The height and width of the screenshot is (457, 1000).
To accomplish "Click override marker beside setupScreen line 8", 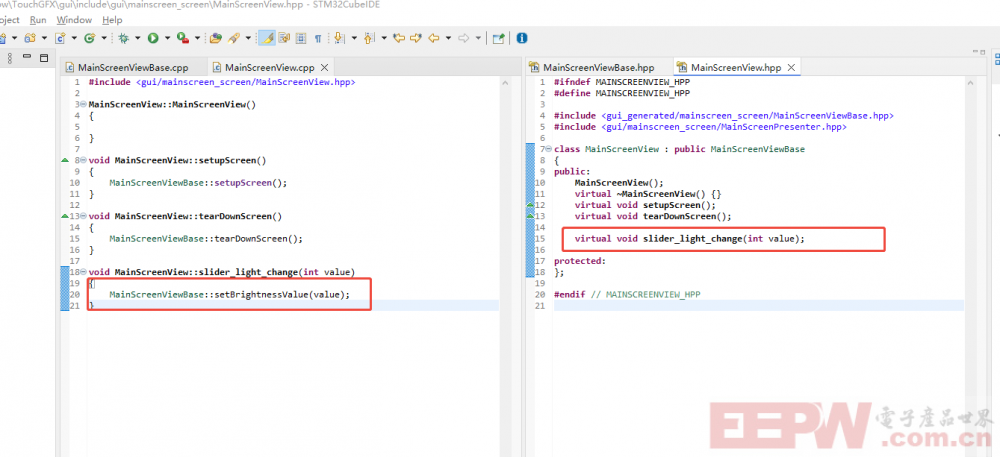I will tap(64, 160).
